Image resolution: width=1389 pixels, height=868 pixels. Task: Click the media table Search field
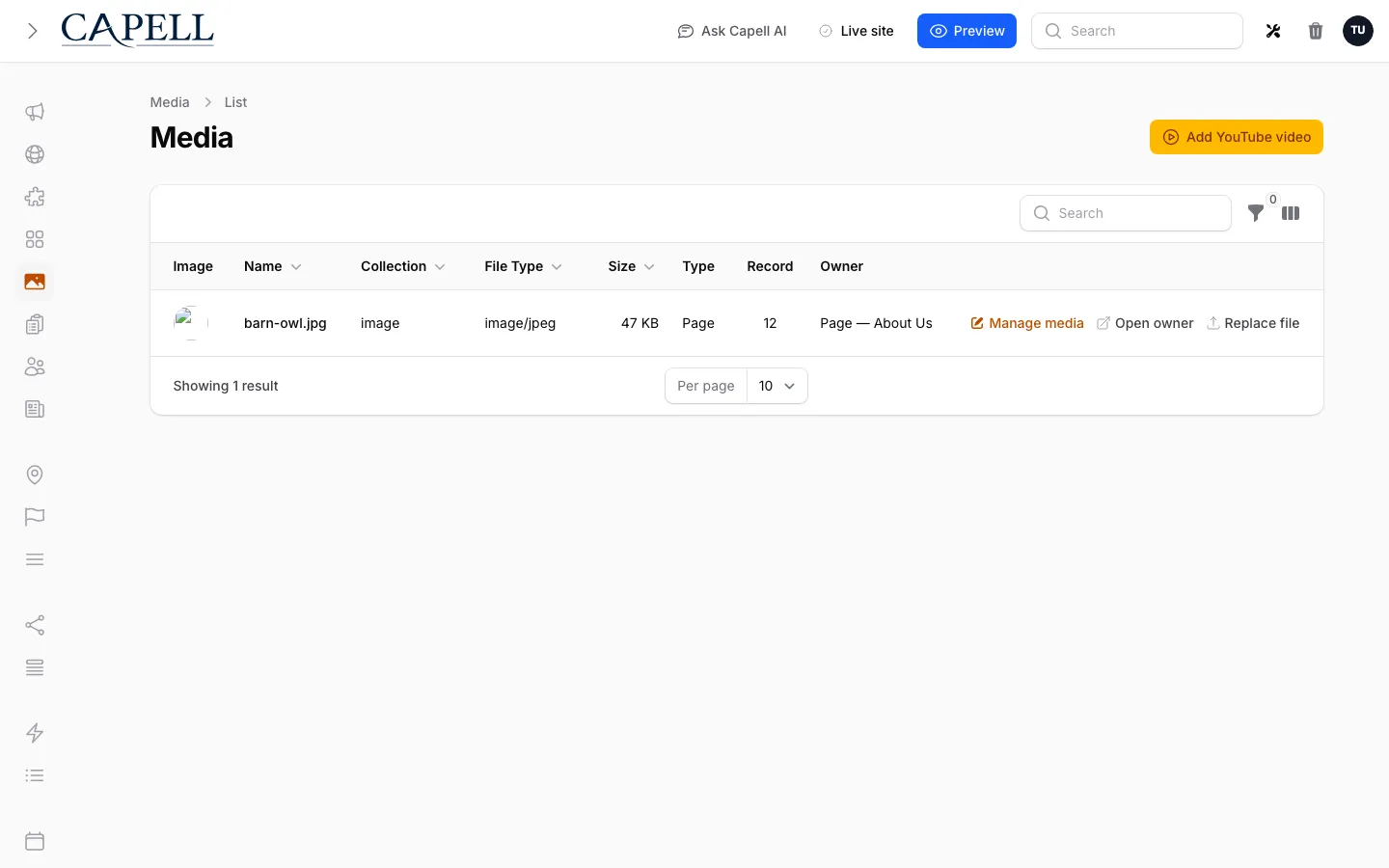(x=1126, y=213)
